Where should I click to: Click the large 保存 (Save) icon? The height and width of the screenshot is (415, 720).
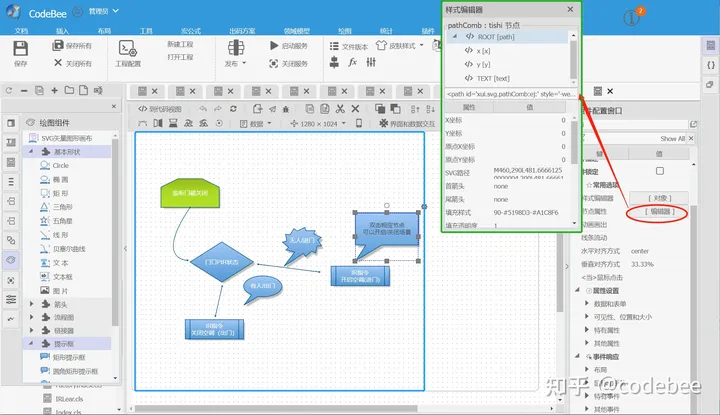pos(21,49)
